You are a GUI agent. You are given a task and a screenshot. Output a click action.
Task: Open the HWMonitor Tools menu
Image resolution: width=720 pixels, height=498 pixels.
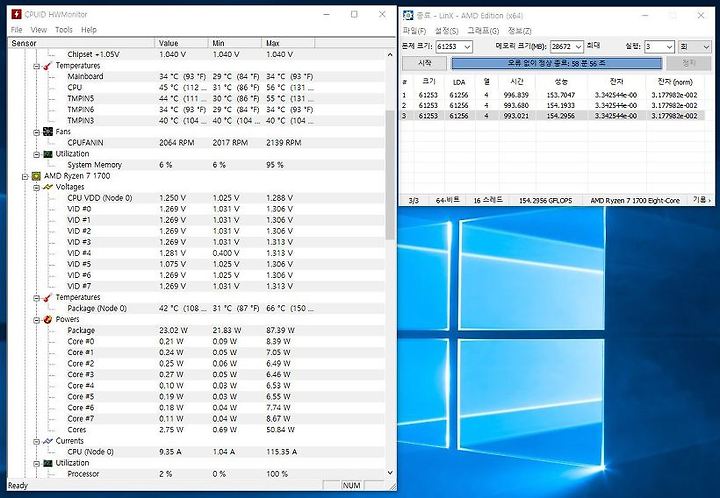point(64,30)
